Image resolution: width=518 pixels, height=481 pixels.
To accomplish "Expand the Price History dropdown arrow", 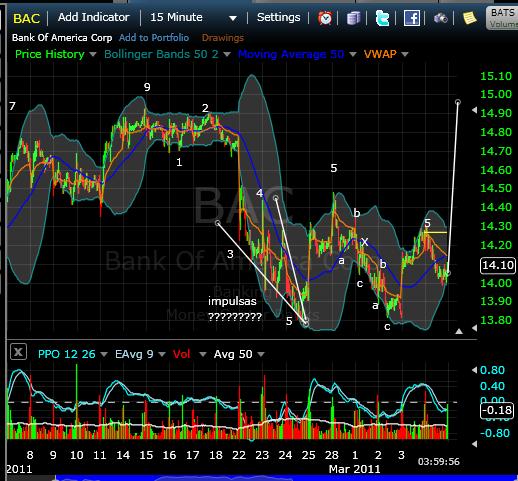I will [92, 54].
